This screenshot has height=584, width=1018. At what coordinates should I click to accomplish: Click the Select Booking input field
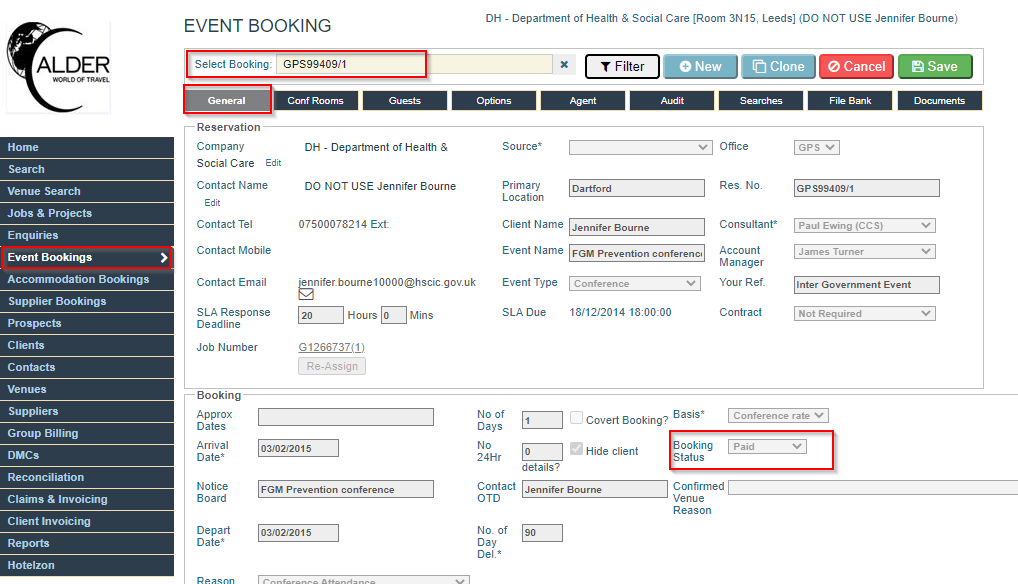414,64
